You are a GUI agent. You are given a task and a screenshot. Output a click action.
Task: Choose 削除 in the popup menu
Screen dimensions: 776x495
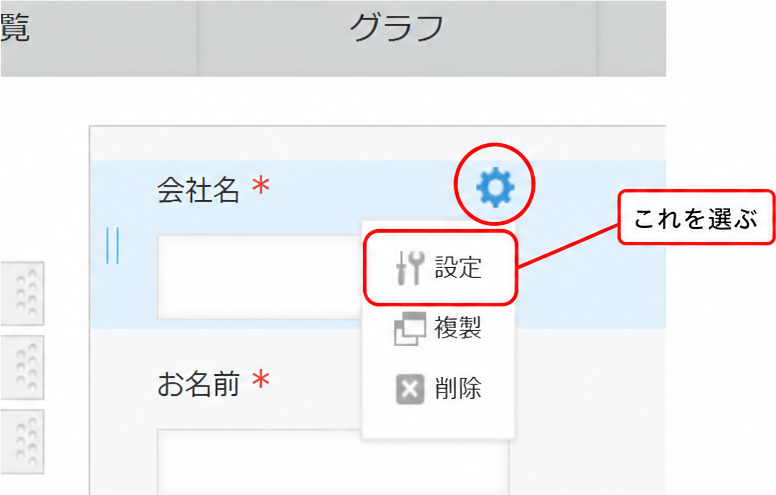coord(438,389)
